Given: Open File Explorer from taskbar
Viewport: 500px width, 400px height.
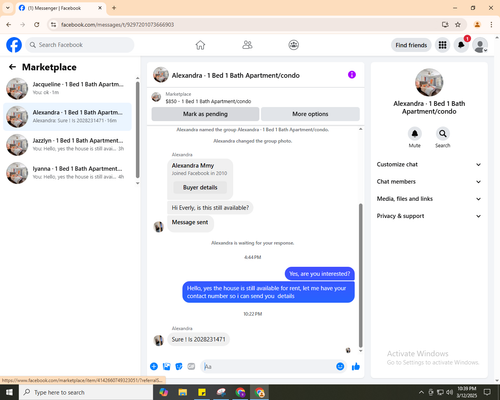Looking at the screenshot, I should 183,392.
